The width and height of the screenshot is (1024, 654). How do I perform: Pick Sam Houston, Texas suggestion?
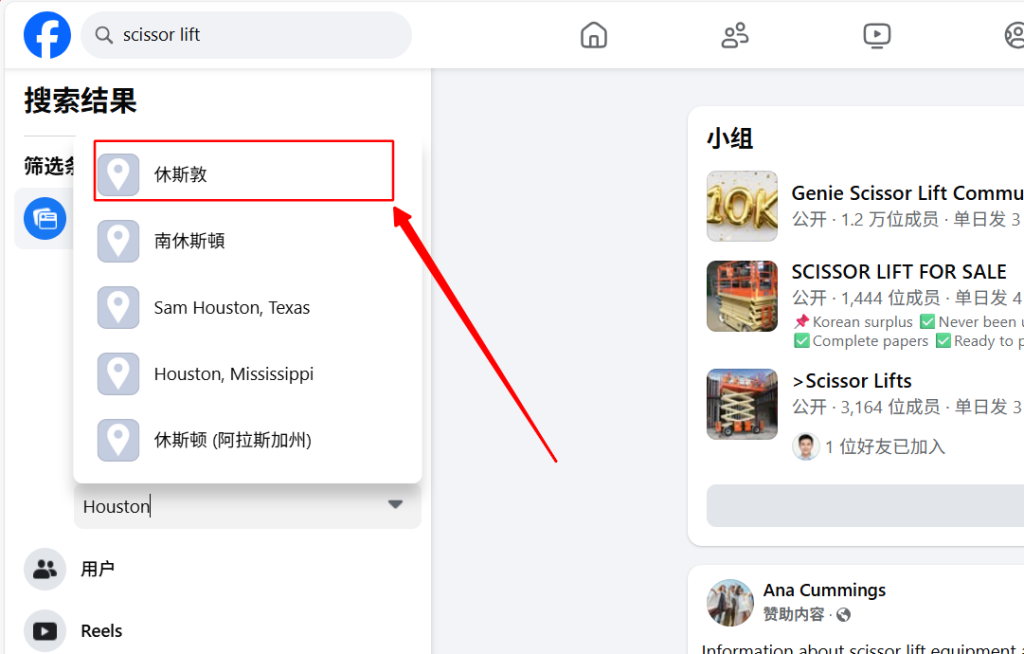point(231,308)
